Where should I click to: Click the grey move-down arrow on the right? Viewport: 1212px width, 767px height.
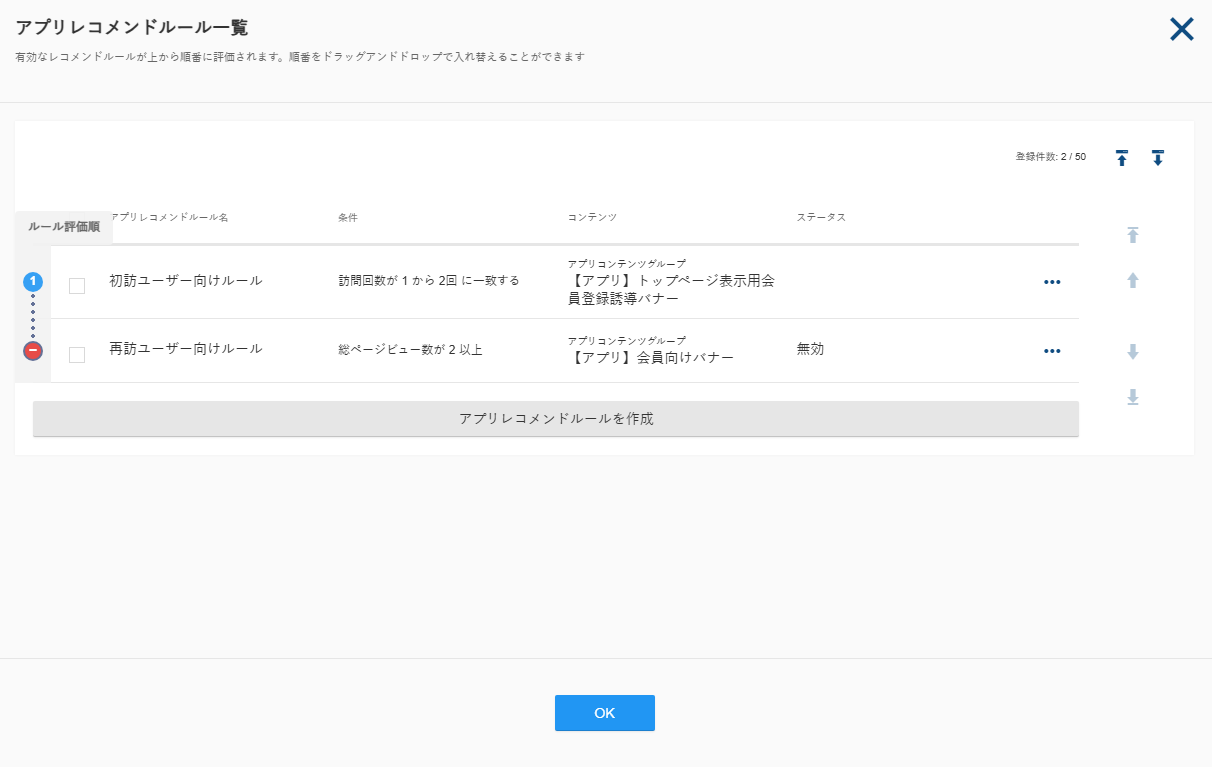1133,352
